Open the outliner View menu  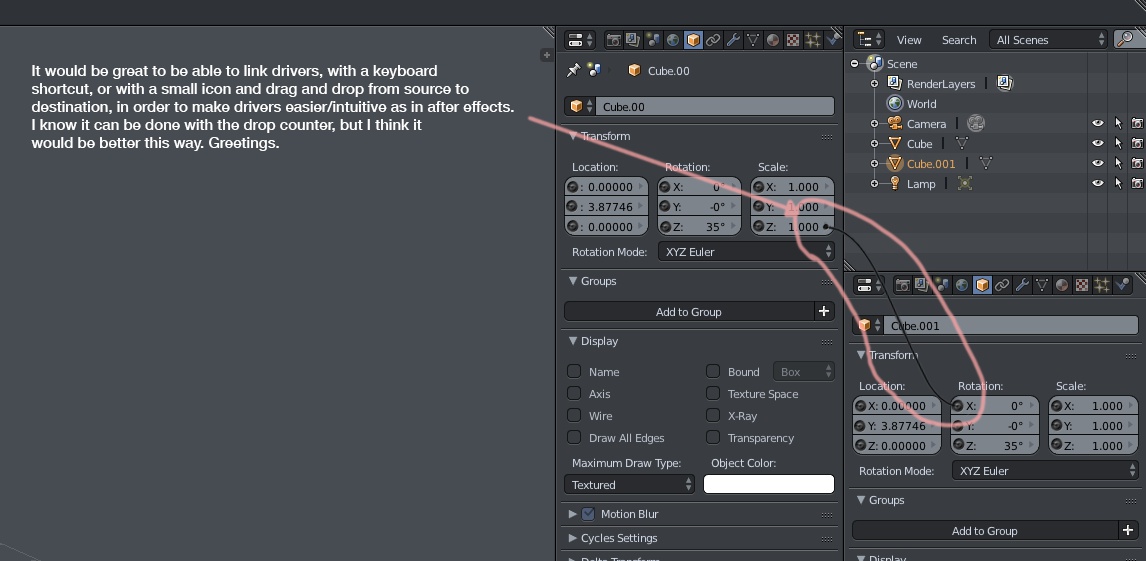pos(909,40)
